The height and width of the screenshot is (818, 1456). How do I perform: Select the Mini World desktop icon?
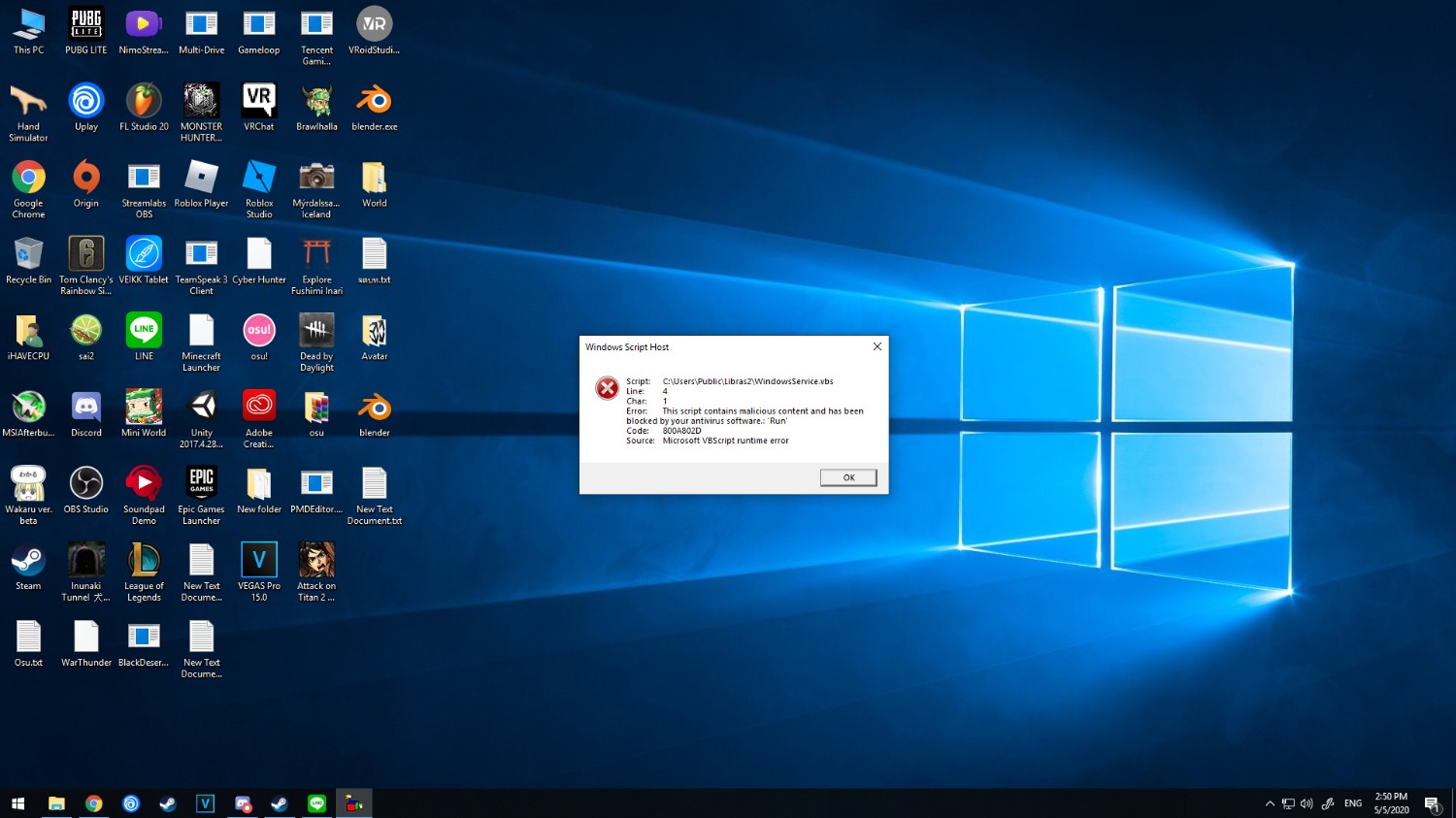144,414
